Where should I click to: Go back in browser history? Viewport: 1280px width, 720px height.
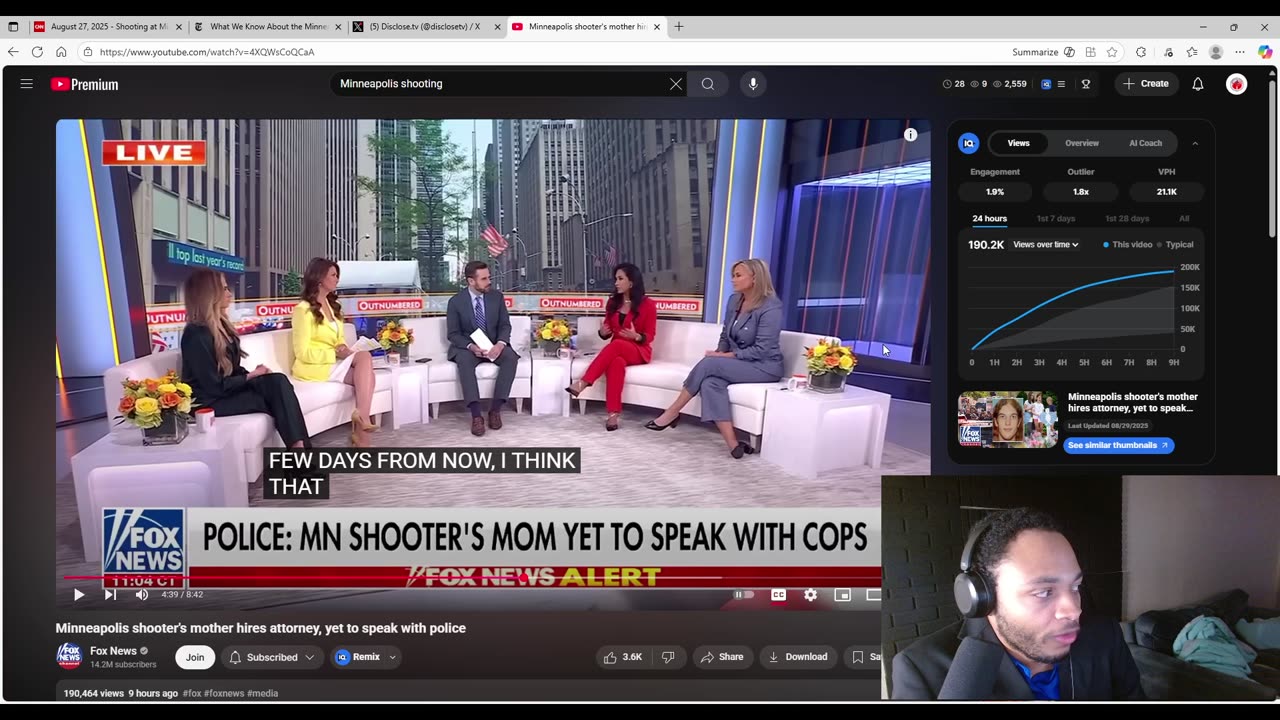pyautogui.click(x=13, y=52)
